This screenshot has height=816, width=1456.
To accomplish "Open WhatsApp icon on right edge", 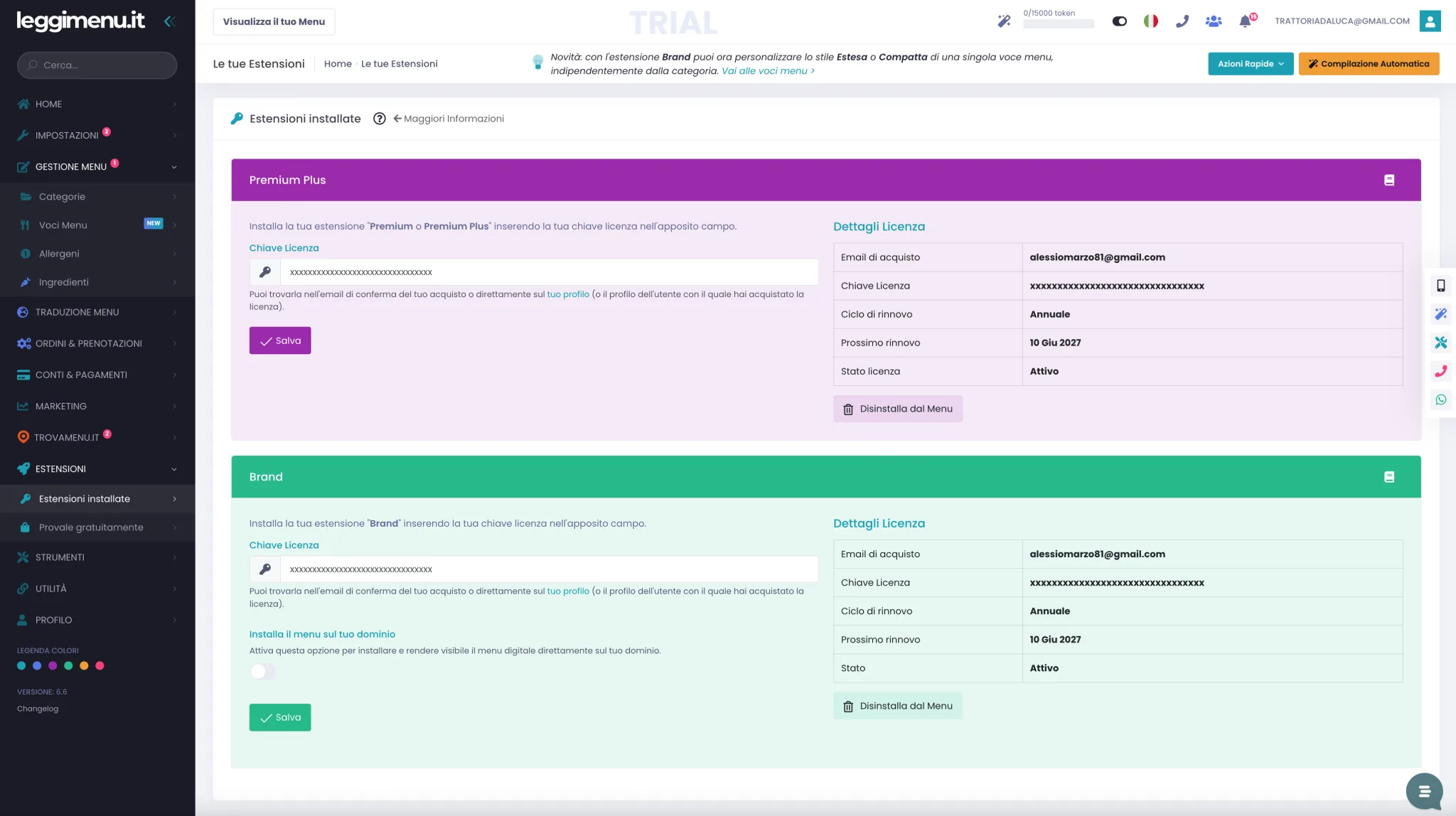I will [x=1441, y=399].
